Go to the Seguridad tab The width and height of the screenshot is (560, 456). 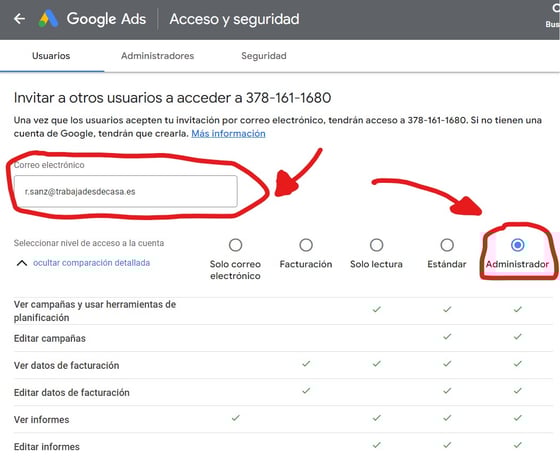click(264, 56)
